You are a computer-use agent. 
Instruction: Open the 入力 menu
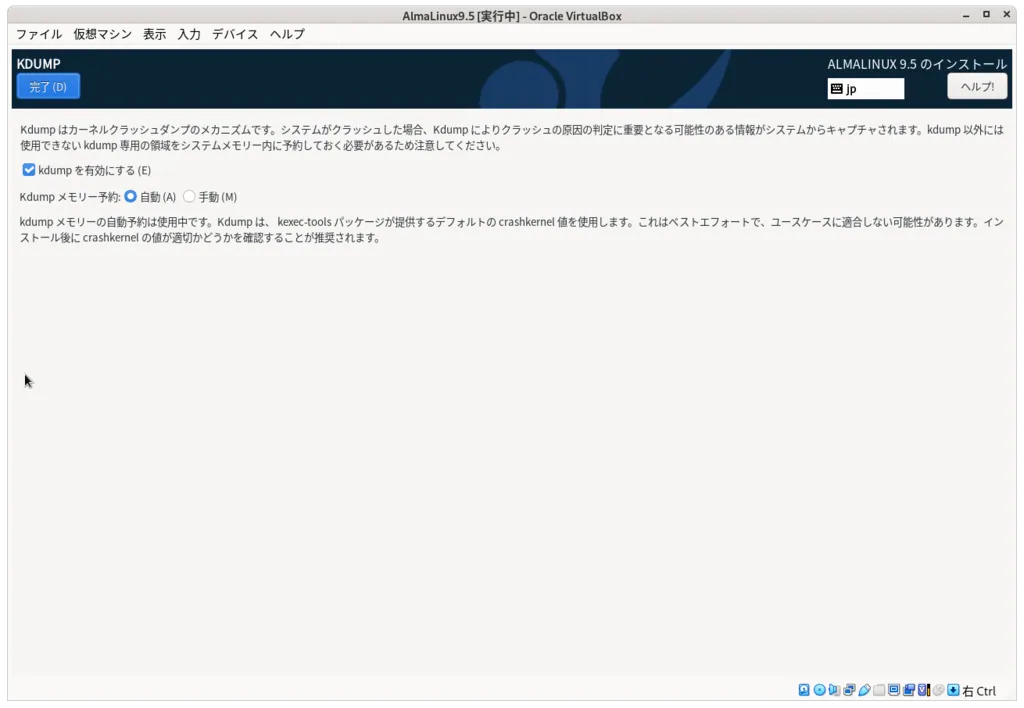click(x=188, y=33)
